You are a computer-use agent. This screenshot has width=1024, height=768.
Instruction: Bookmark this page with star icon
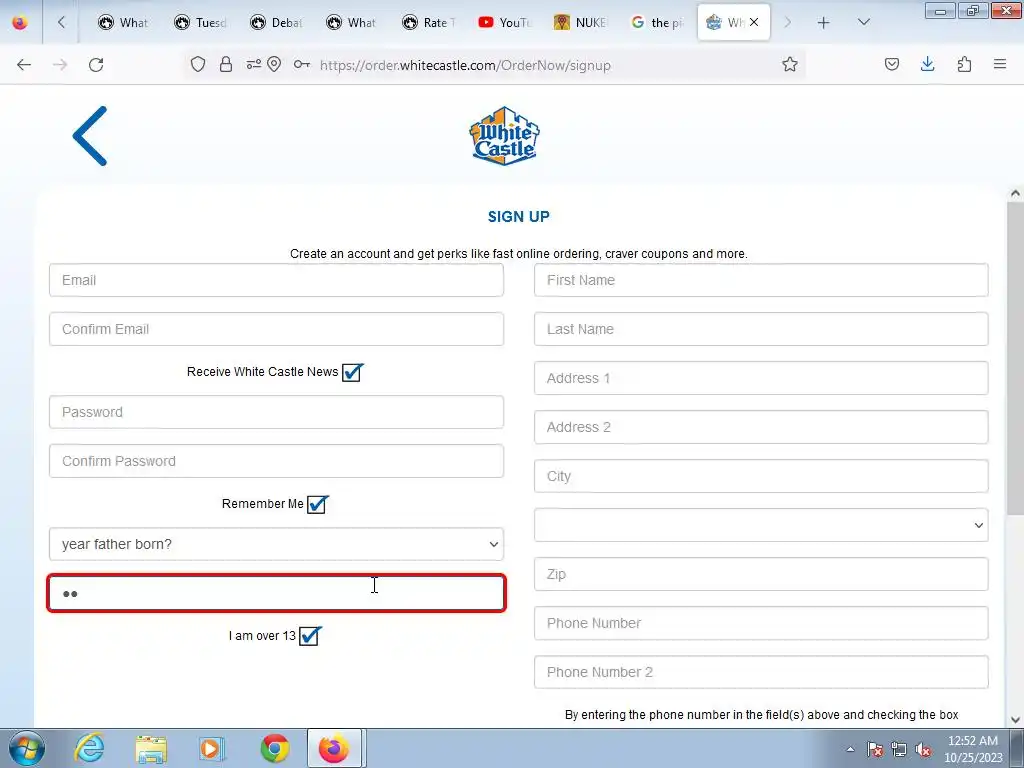790,65
